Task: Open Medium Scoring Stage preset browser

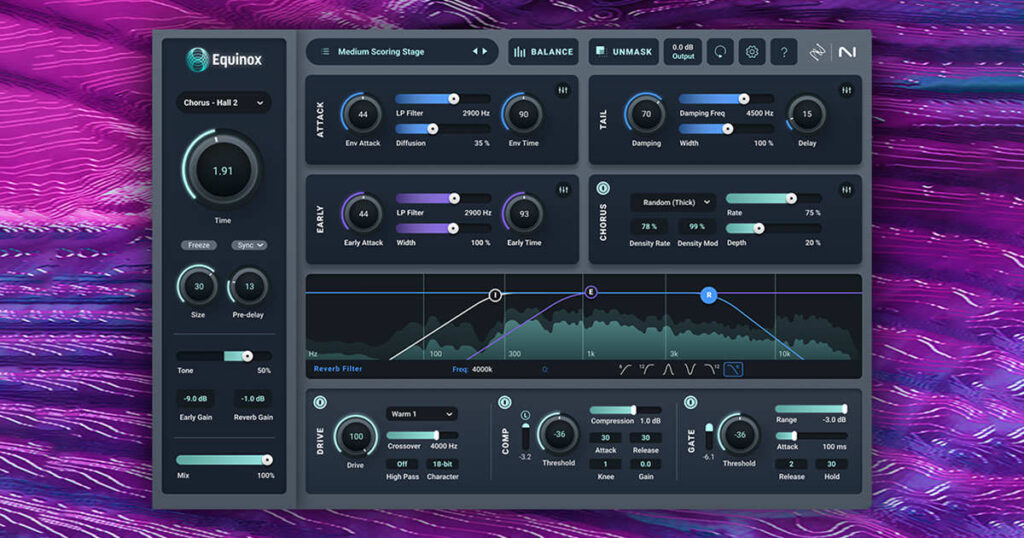Action: [402, 52]
